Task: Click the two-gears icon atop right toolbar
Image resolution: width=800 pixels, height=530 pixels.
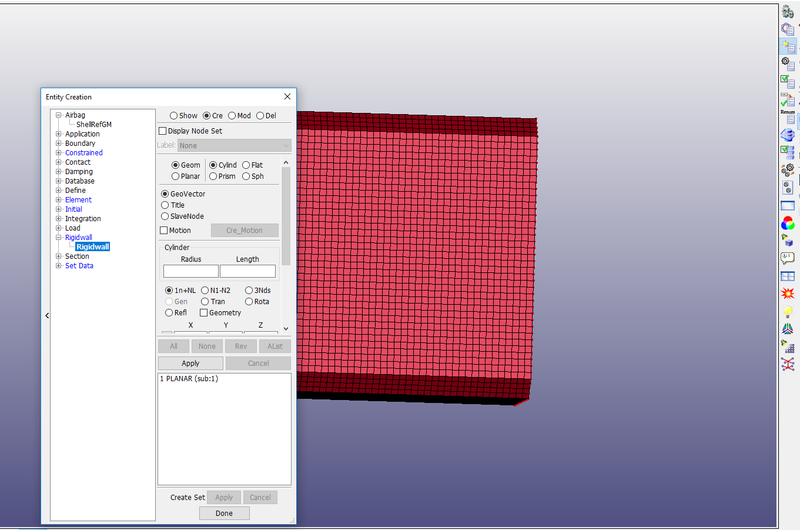Action: (788, 12)
